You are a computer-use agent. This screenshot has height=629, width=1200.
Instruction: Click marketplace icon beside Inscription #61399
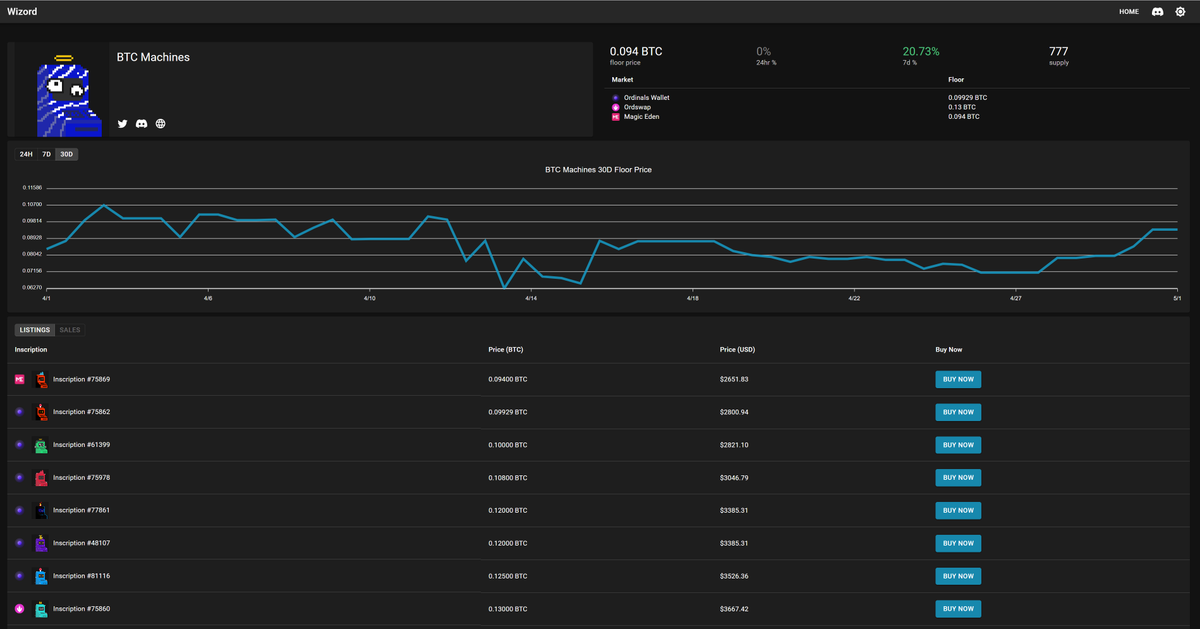pyautogui.click(x=19, y=445)
